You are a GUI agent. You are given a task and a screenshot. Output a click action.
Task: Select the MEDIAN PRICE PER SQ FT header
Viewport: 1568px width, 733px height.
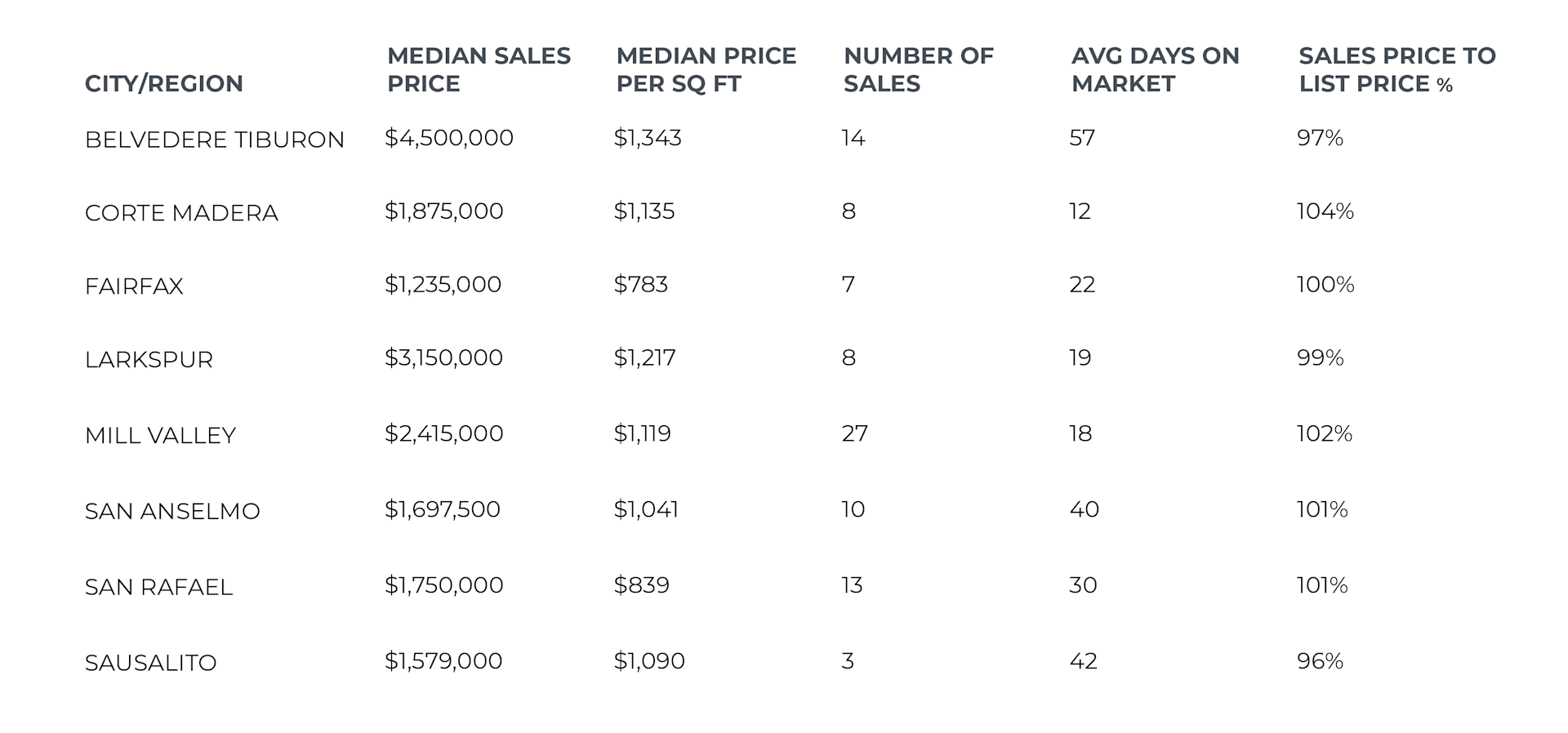pos(706,69)
